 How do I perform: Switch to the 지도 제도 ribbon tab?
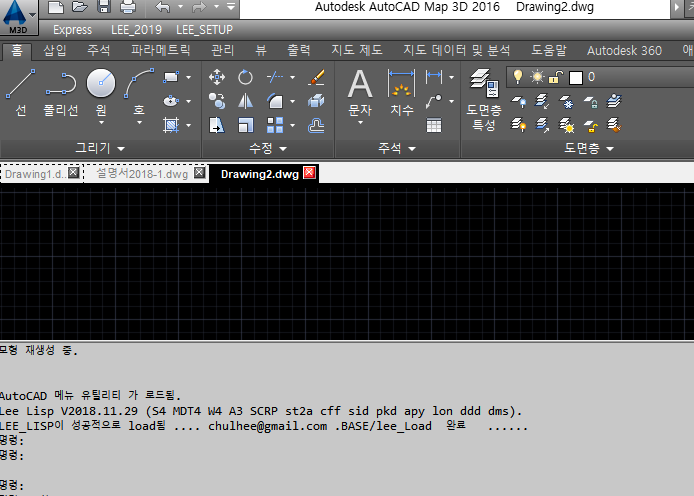pos(357,50)
